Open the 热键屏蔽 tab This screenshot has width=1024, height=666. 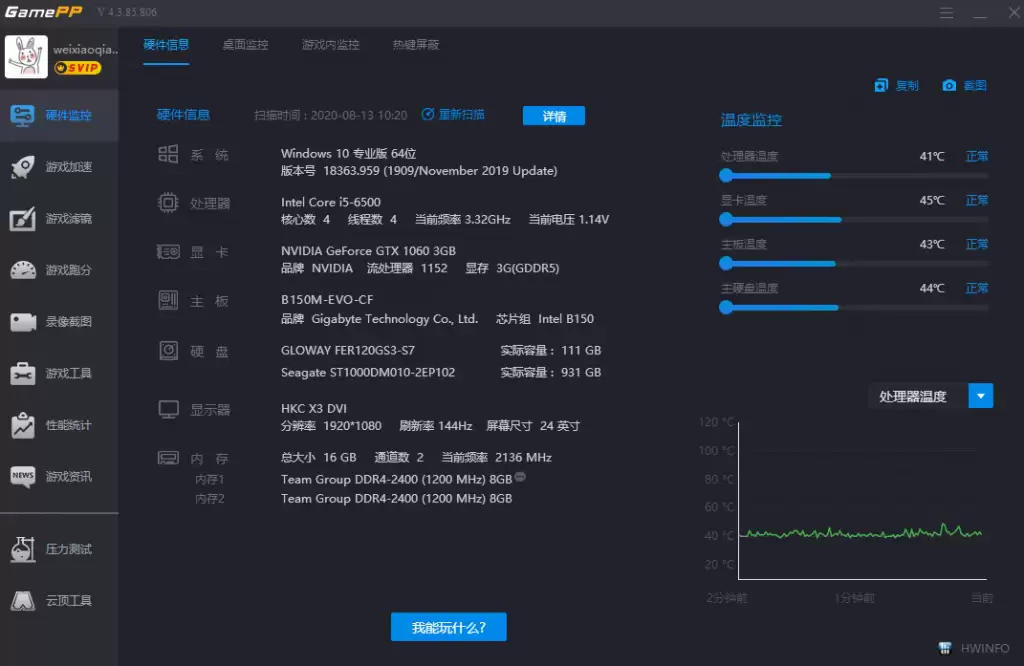point(415,45)
